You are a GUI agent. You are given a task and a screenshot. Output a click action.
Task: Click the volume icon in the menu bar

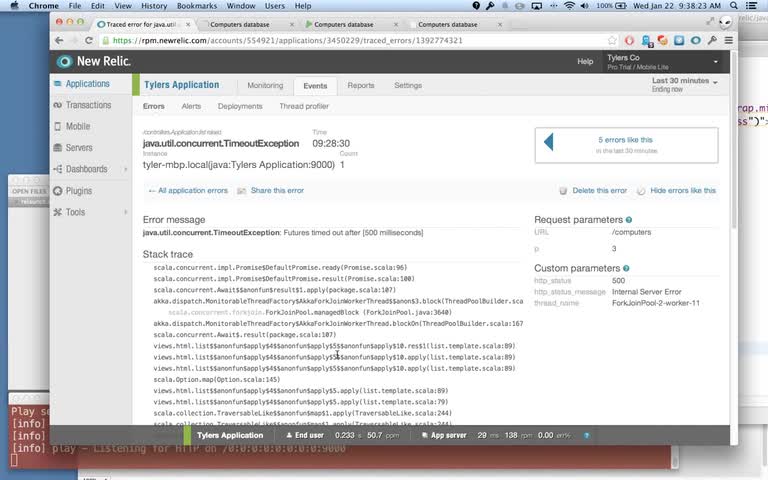[585, 6]
